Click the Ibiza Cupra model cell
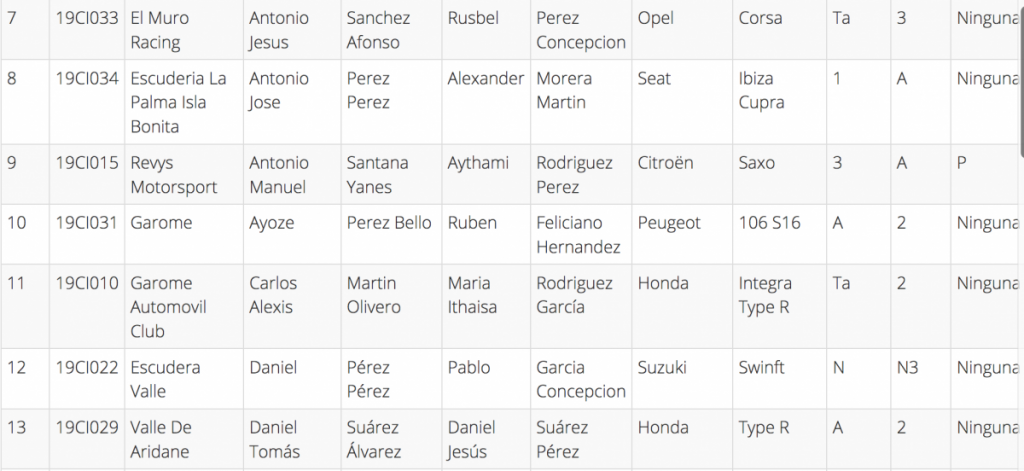This screenshot has height=471, width=1024. (761, 90)
